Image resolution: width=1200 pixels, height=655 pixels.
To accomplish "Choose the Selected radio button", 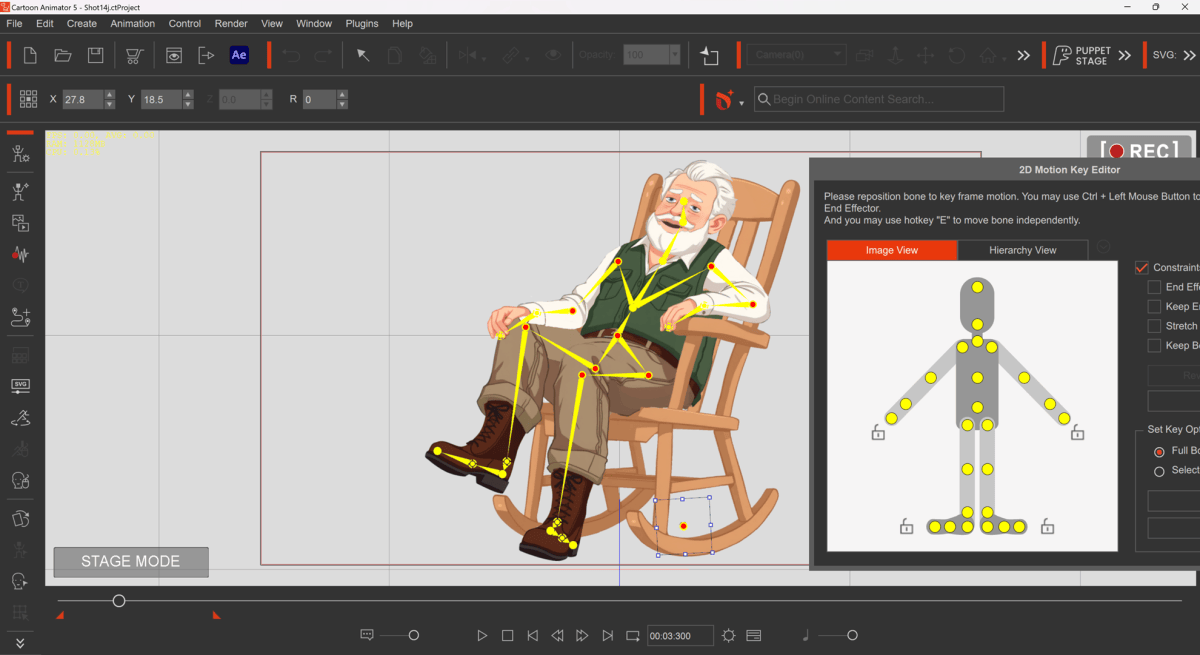I will pyautogui.click(x=1159, y=471).
